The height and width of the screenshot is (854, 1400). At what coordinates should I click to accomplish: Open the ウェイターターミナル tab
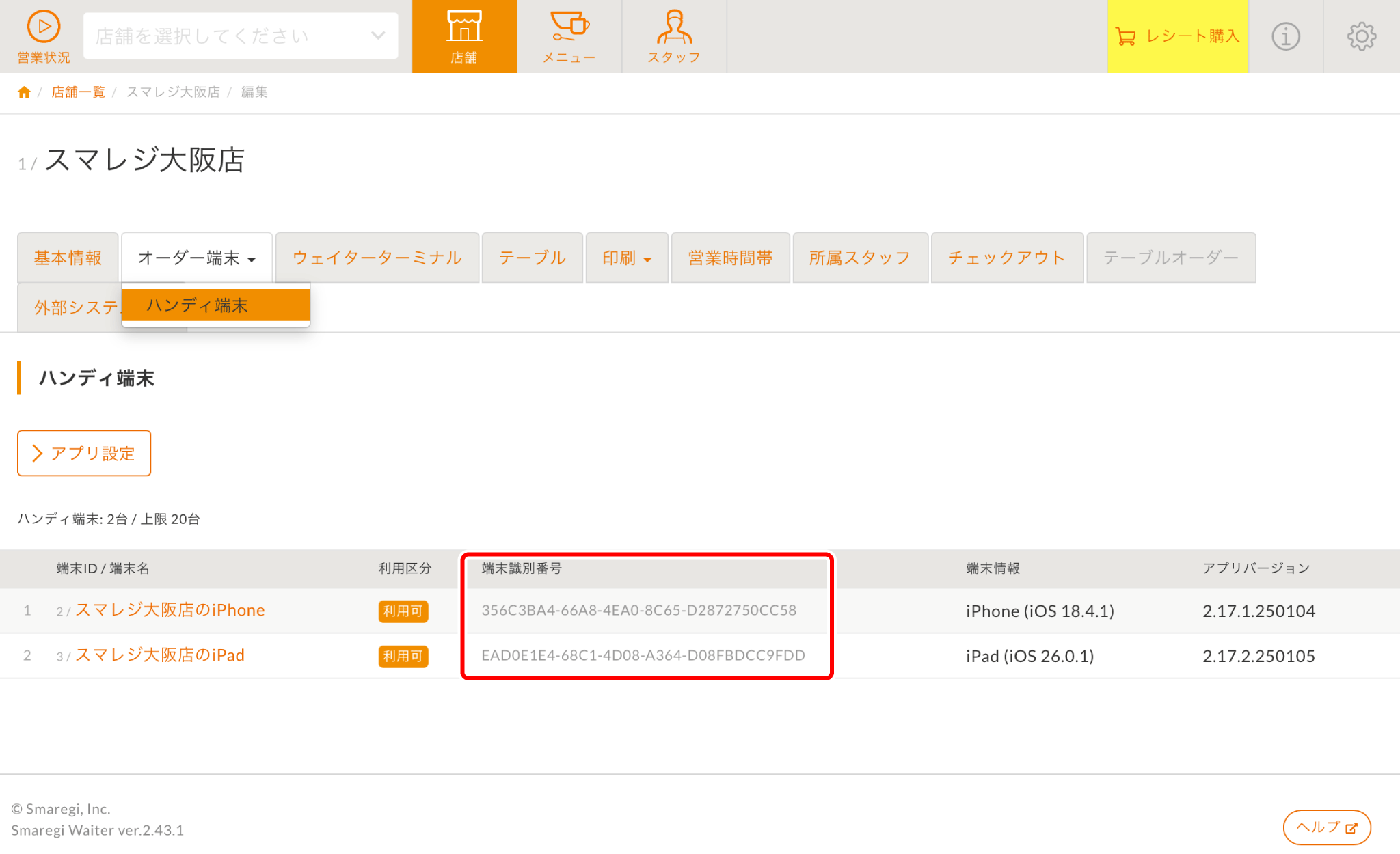[377, 258]
